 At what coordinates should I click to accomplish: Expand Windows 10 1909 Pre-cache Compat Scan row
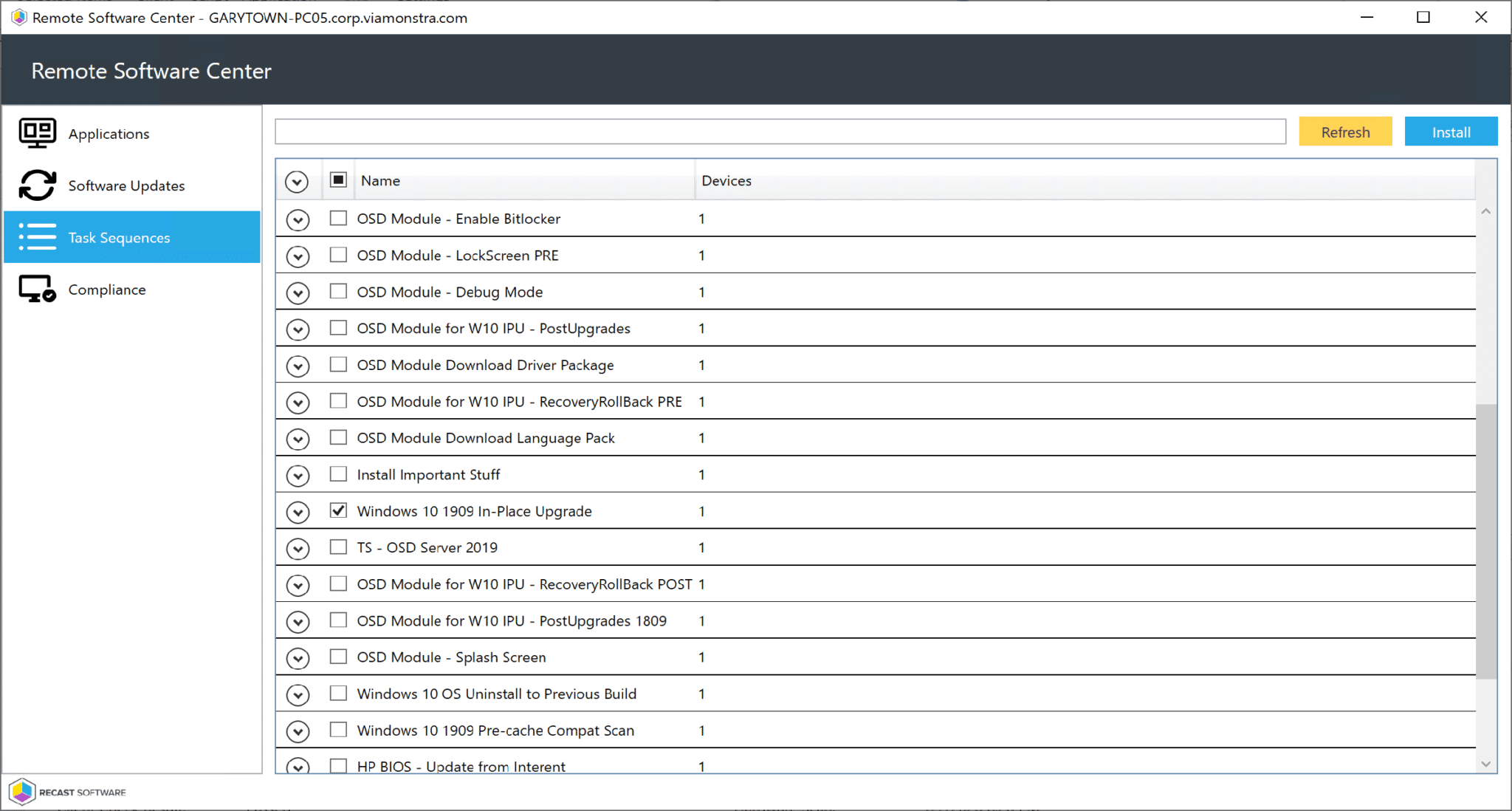(298, 731)
